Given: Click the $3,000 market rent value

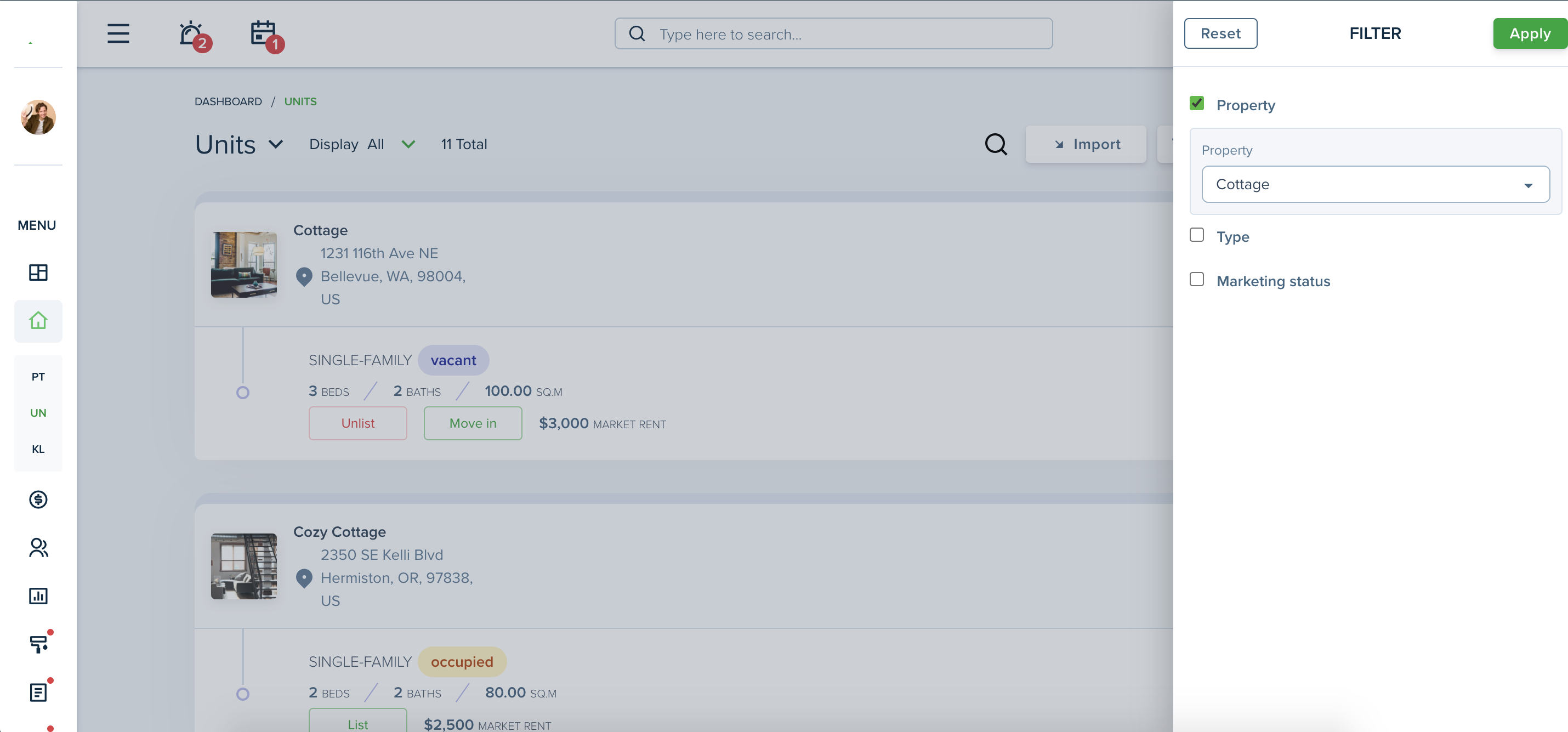Looking at the screenshot, I should pyautogui.click(x=564, y=423).
